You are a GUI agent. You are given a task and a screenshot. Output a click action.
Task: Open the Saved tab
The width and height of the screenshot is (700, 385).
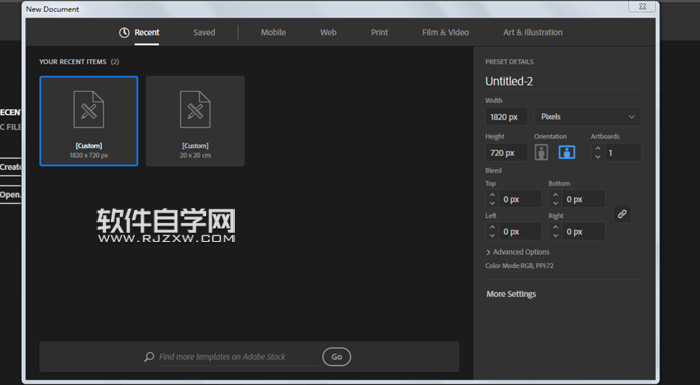pyautogui.click(x=204, y=32)
